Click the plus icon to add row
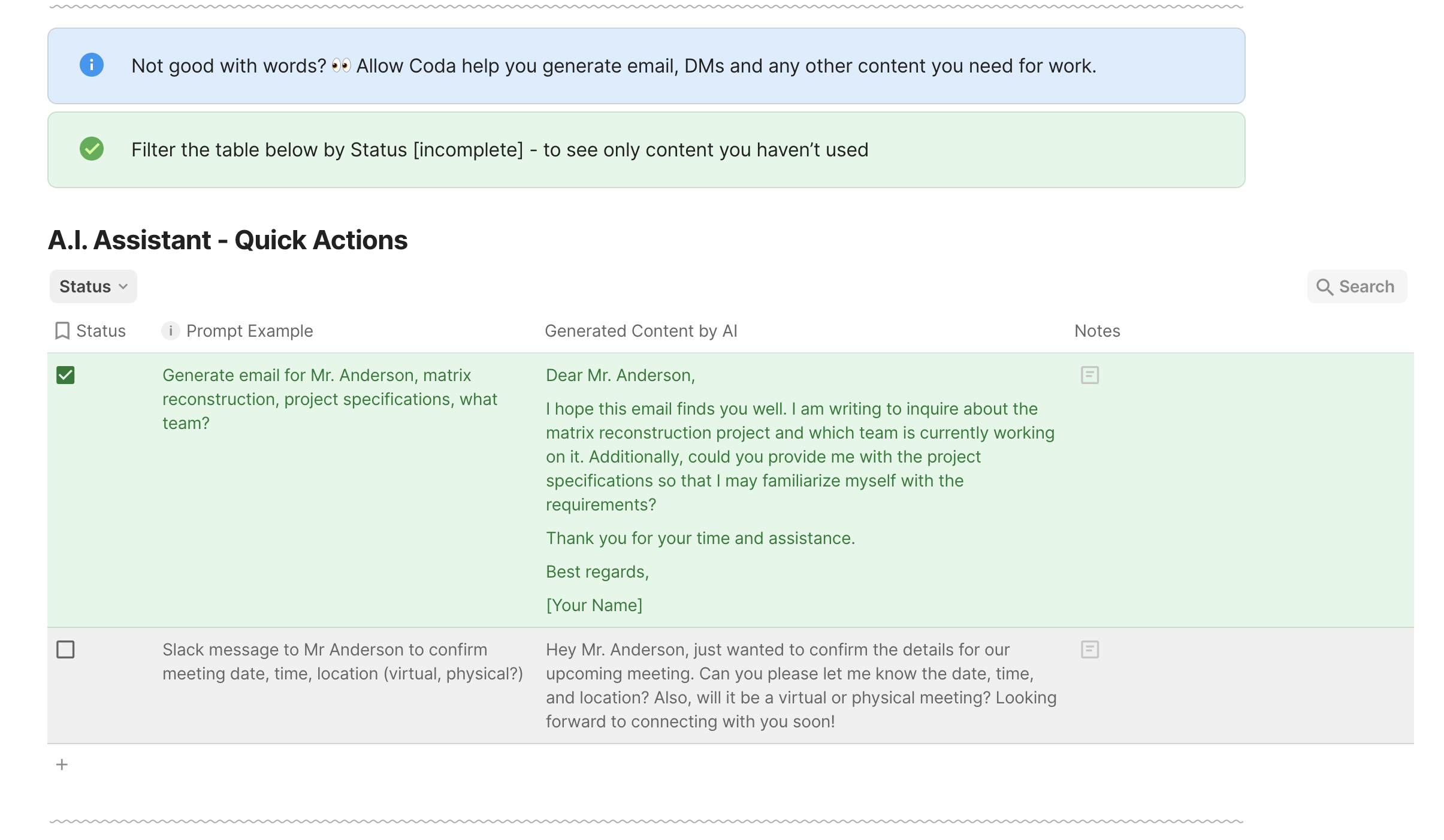Screen dimensions: 1444x840 point(62,765)
